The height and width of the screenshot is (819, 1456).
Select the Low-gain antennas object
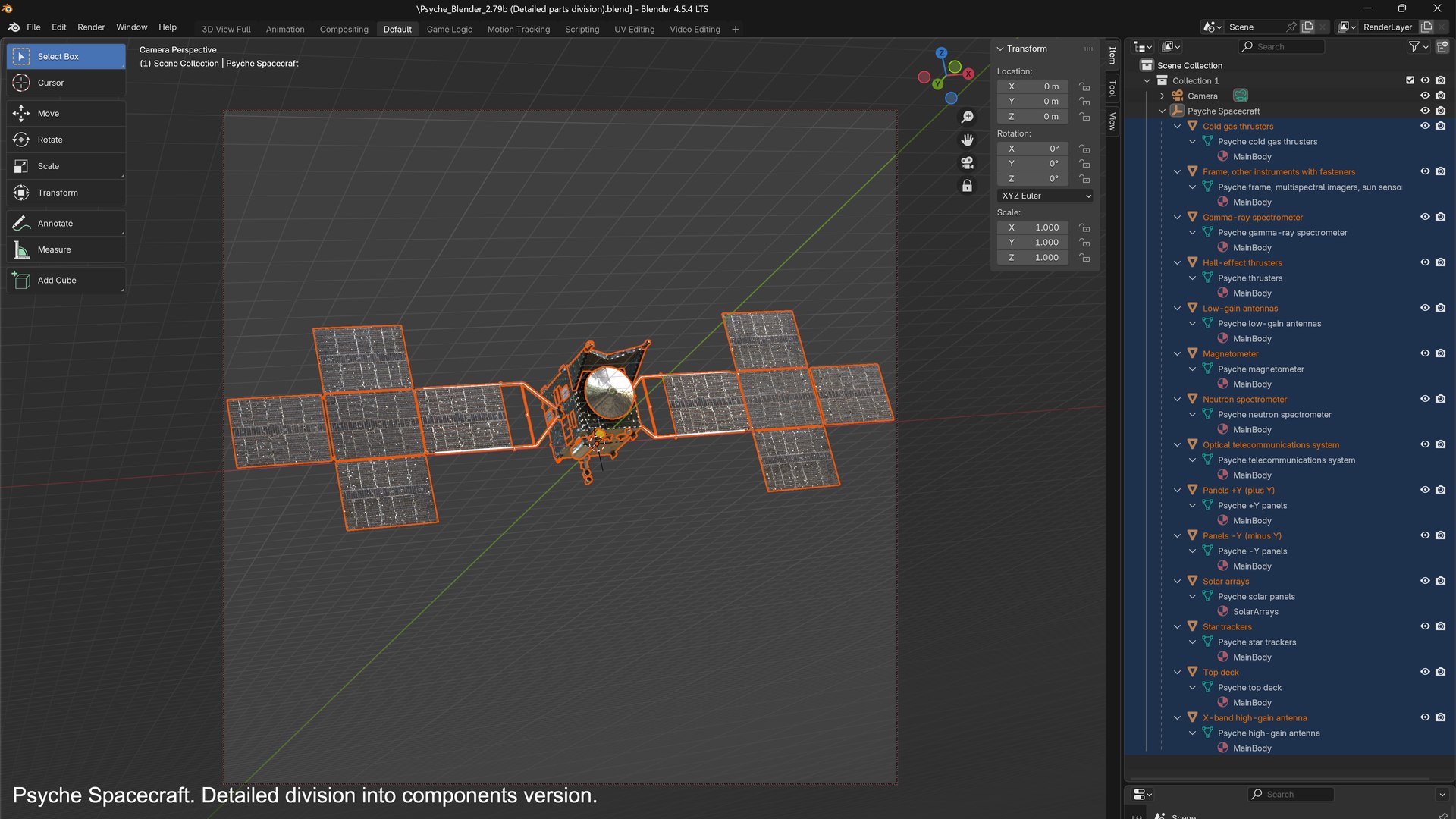pos(1240,308)
